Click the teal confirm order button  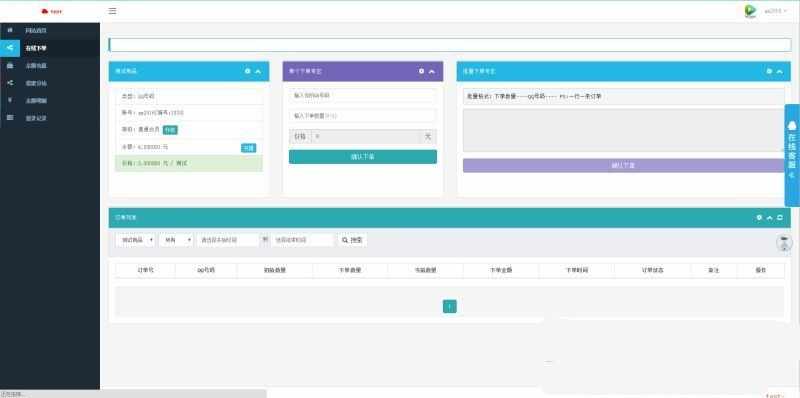click(x=363, y=157)
